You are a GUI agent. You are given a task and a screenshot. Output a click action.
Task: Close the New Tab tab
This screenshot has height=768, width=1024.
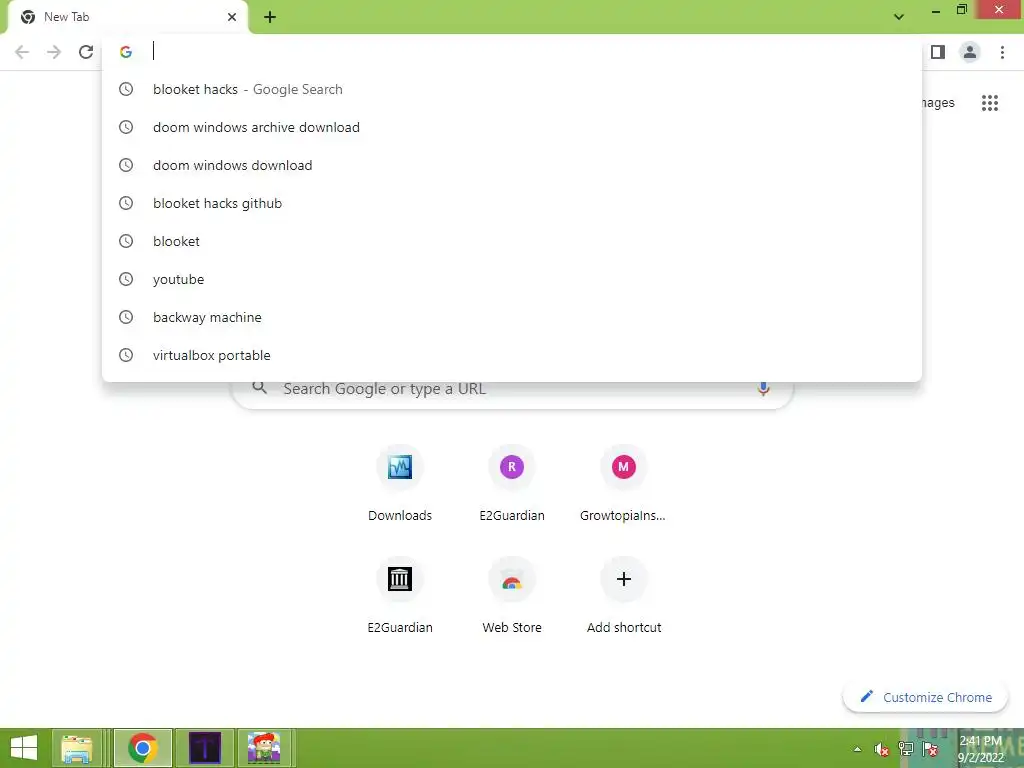[232, 17]
